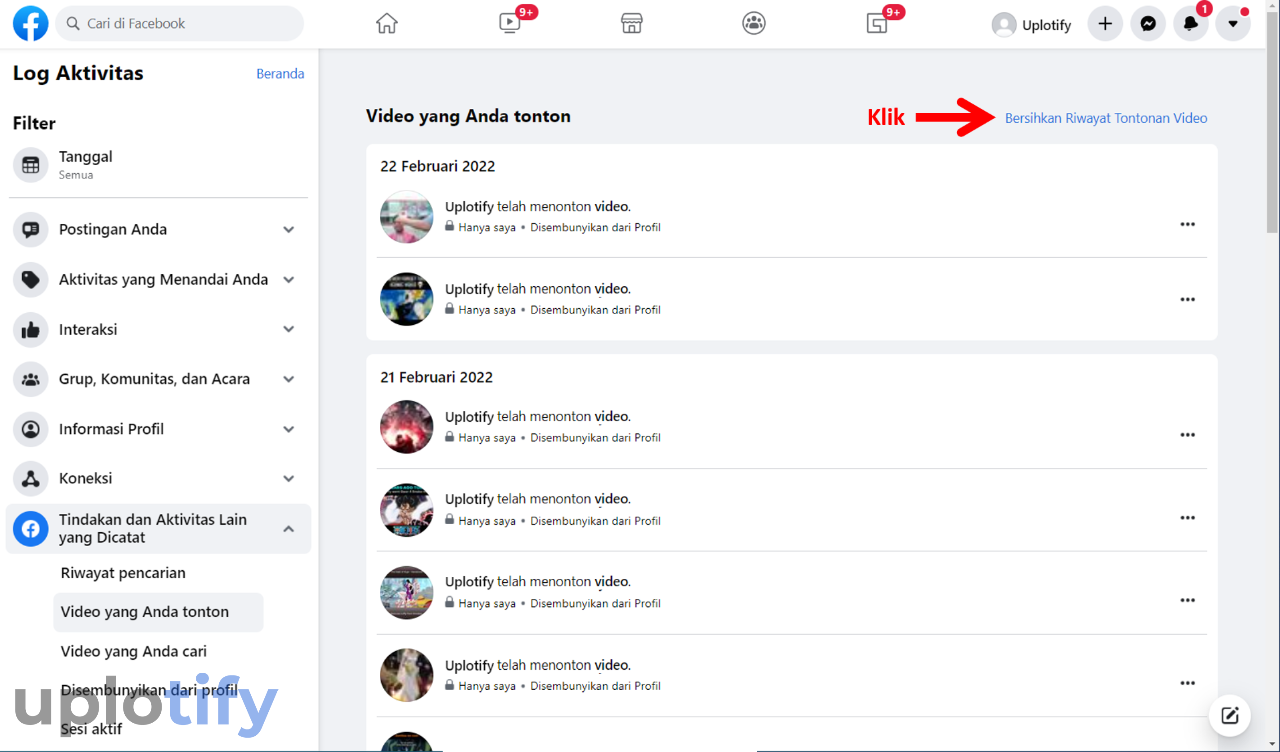Open options for fourth 21 Februari video
The height and width of the screenshot is (752, 1280).
click(1188, 683)
